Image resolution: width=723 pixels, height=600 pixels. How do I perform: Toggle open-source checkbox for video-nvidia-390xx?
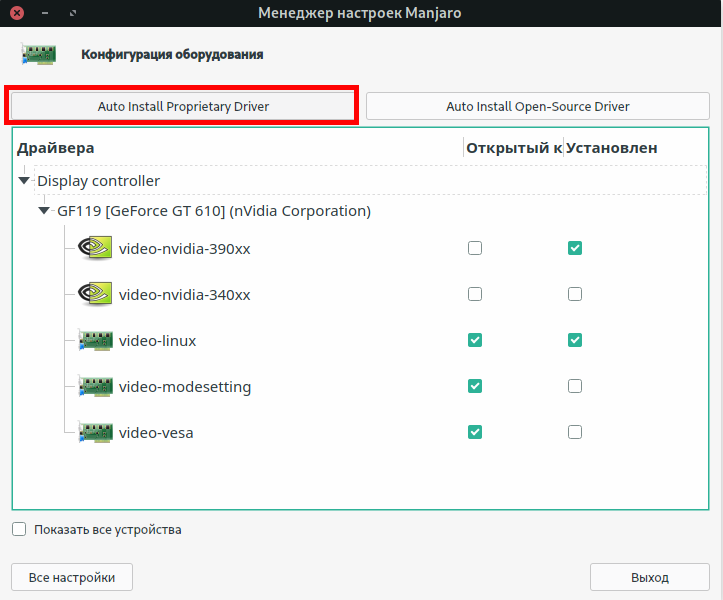pyautogui.click(x=475, y=248)
